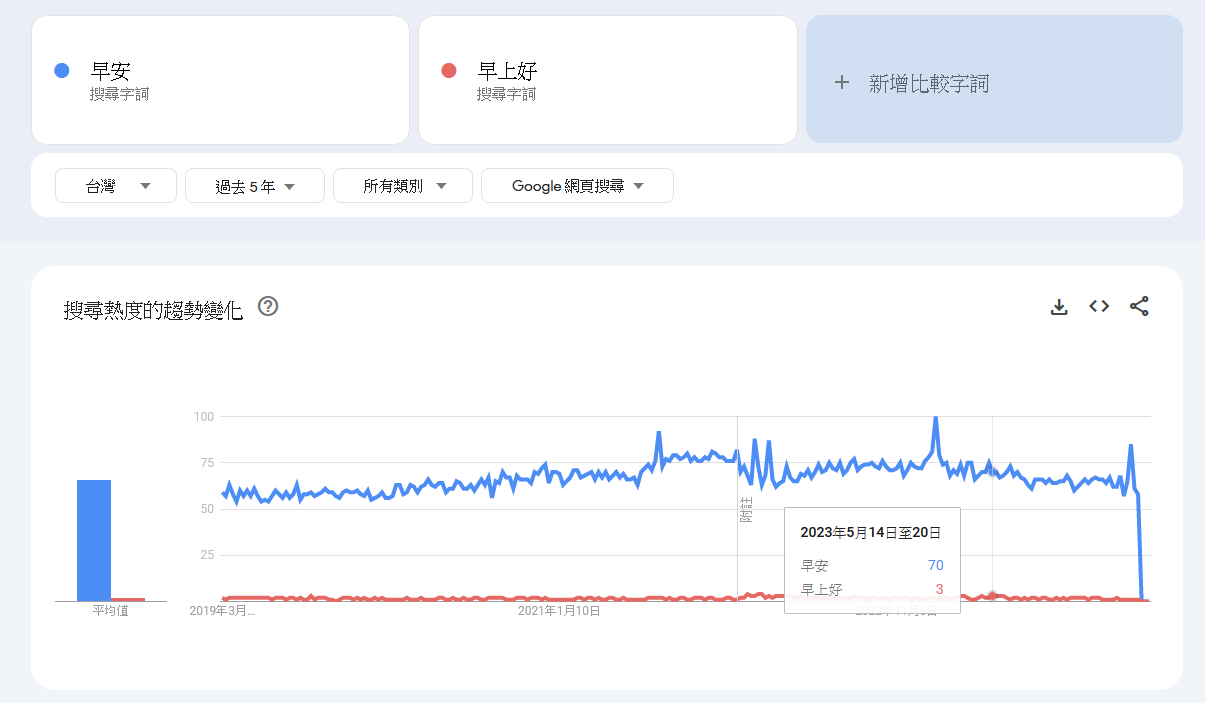Open the 所有類別 category dropdown
Image resolution: width=1205 pixels, height=703 pixels.
pyautogui.click(x=403, y=186)
